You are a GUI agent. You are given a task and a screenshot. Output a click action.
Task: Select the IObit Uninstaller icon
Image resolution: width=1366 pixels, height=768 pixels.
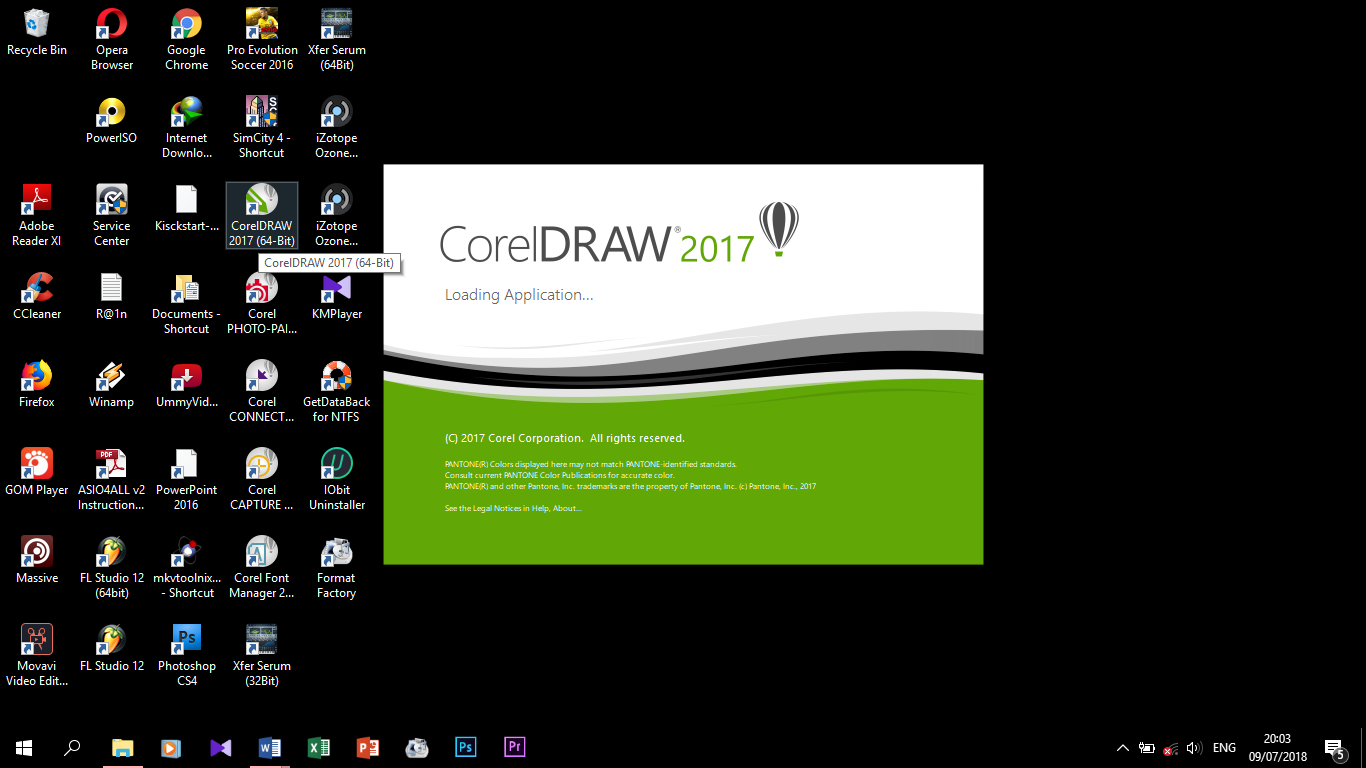[336, 480]
